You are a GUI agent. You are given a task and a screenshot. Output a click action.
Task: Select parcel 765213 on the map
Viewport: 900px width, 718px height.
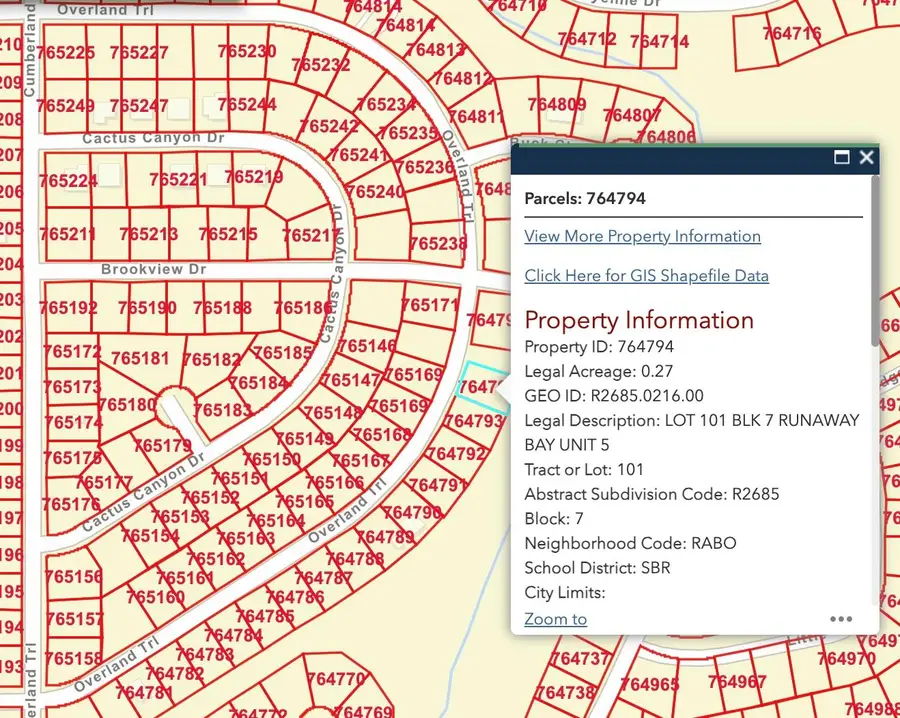(x=148, y=234)
